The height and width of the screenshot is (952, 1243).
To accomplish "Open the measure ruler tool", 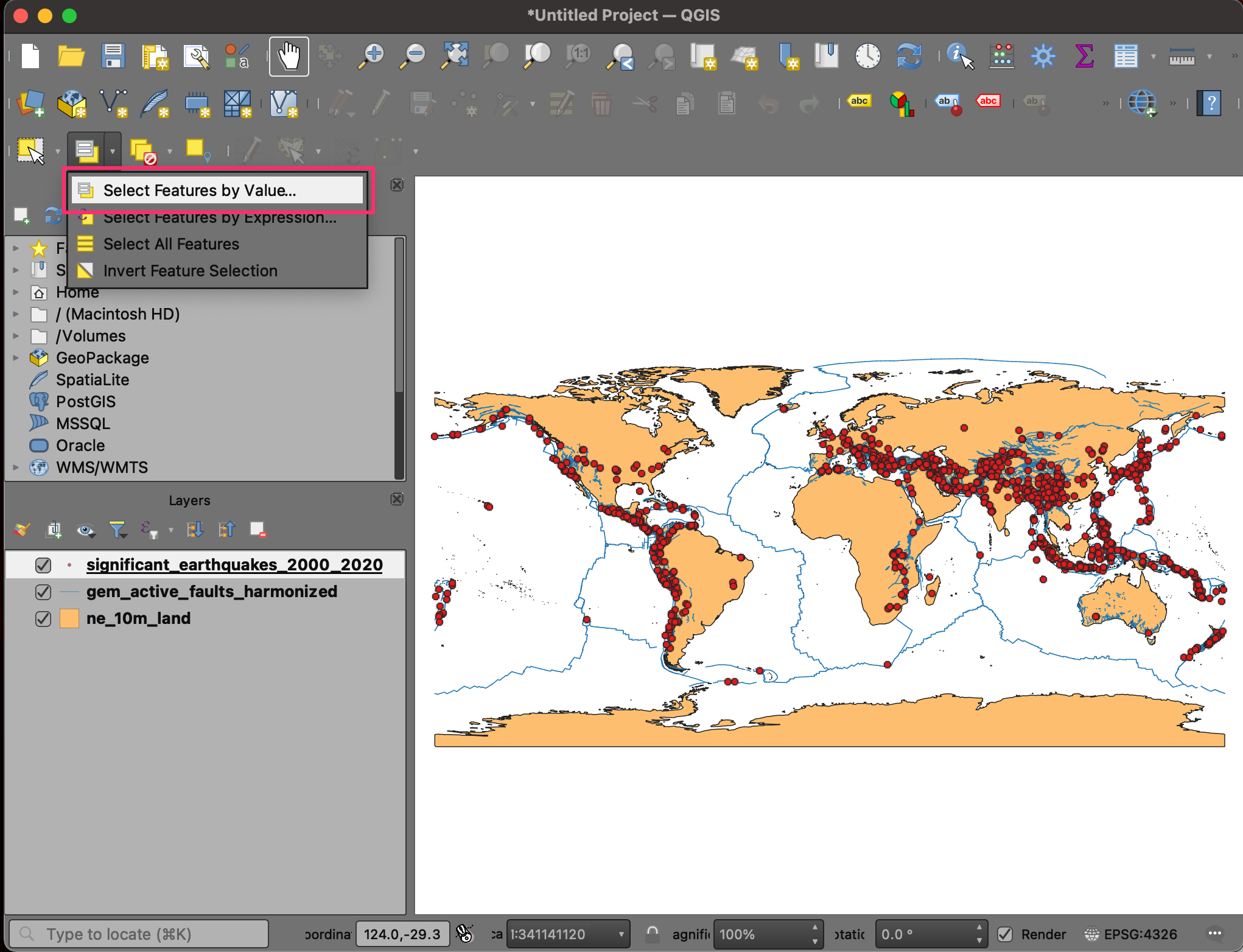I will pyautogui.click(x=1182, y=57).
